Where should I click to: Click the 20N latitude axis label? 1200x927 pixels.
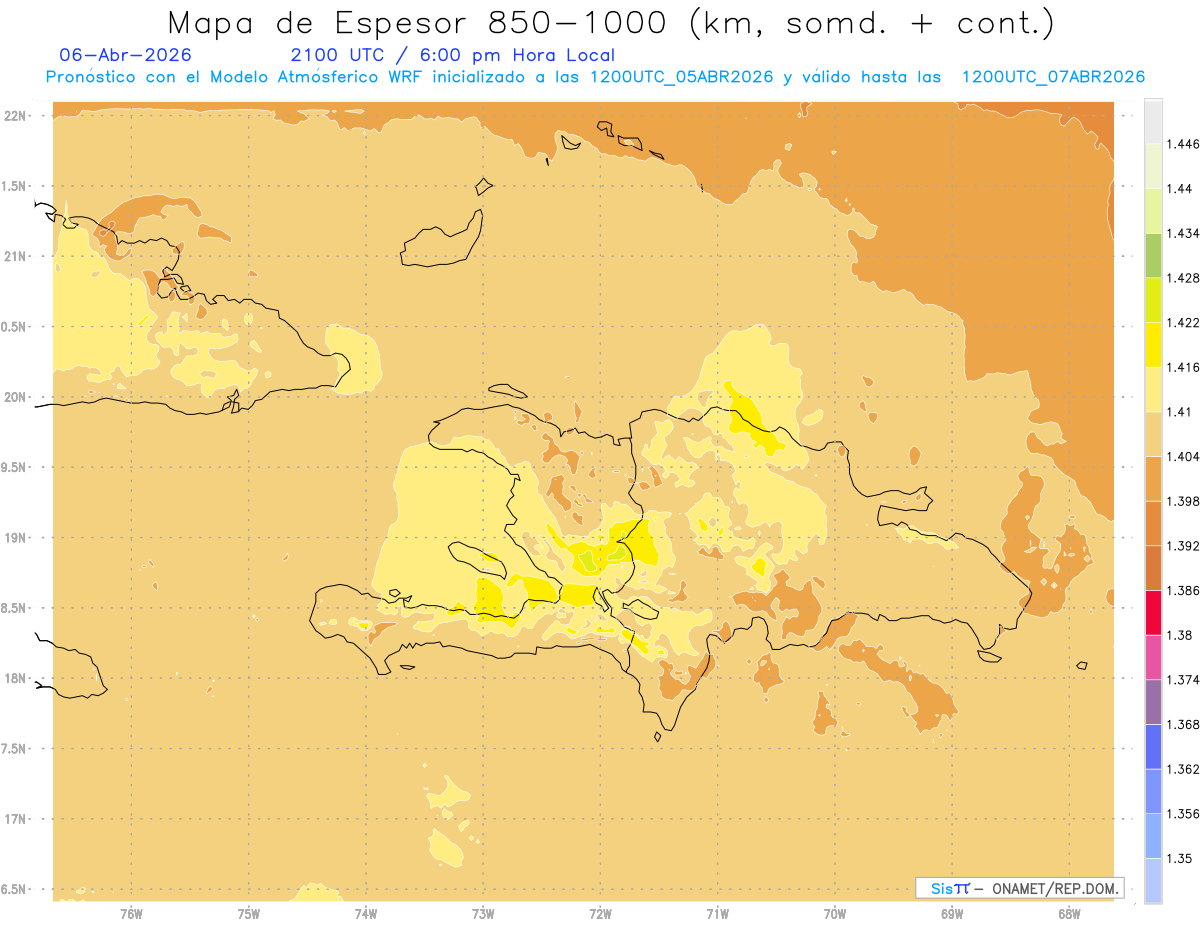point(16,397)
